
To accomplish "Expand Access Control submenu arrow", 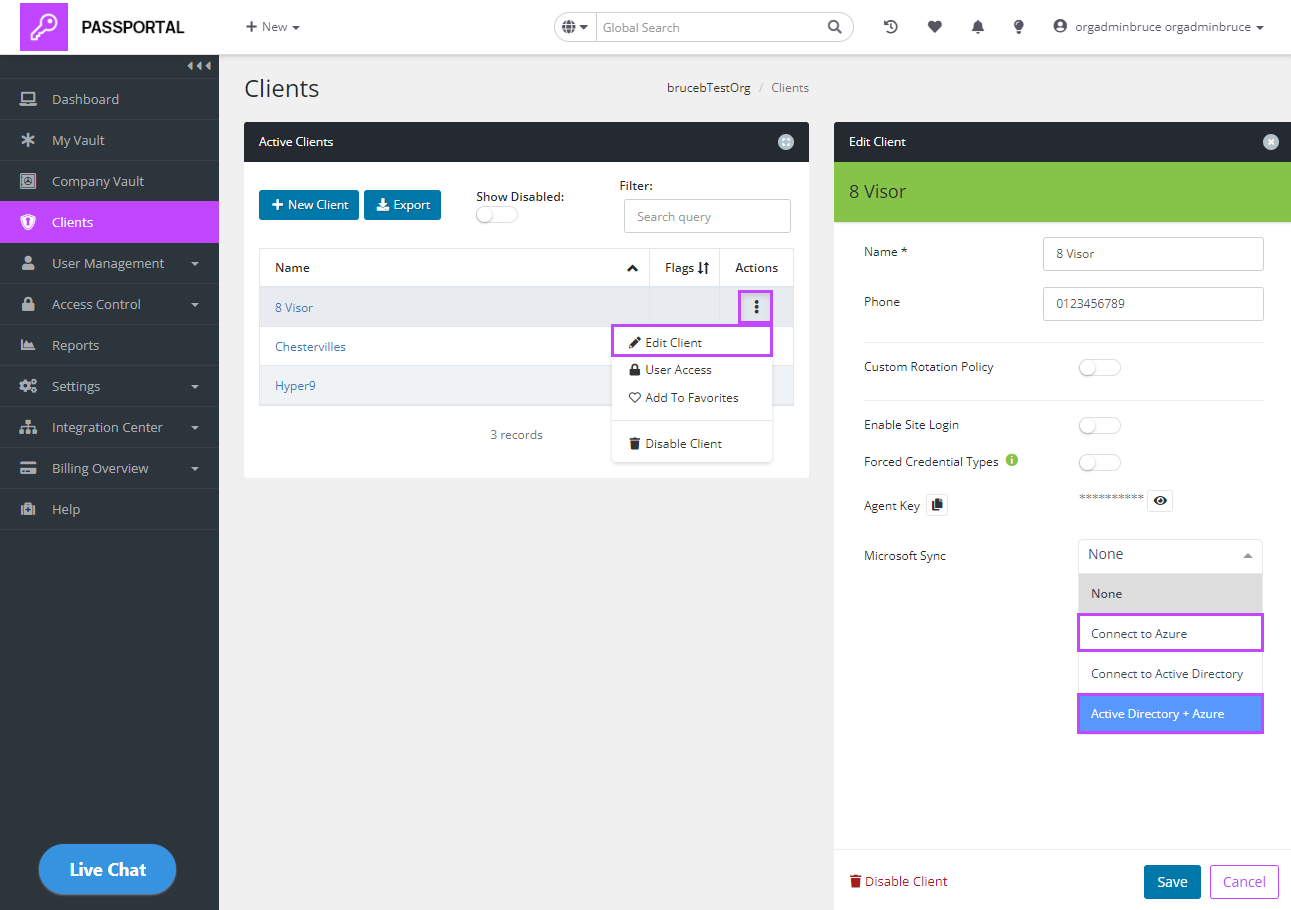I will coord(195,305).
